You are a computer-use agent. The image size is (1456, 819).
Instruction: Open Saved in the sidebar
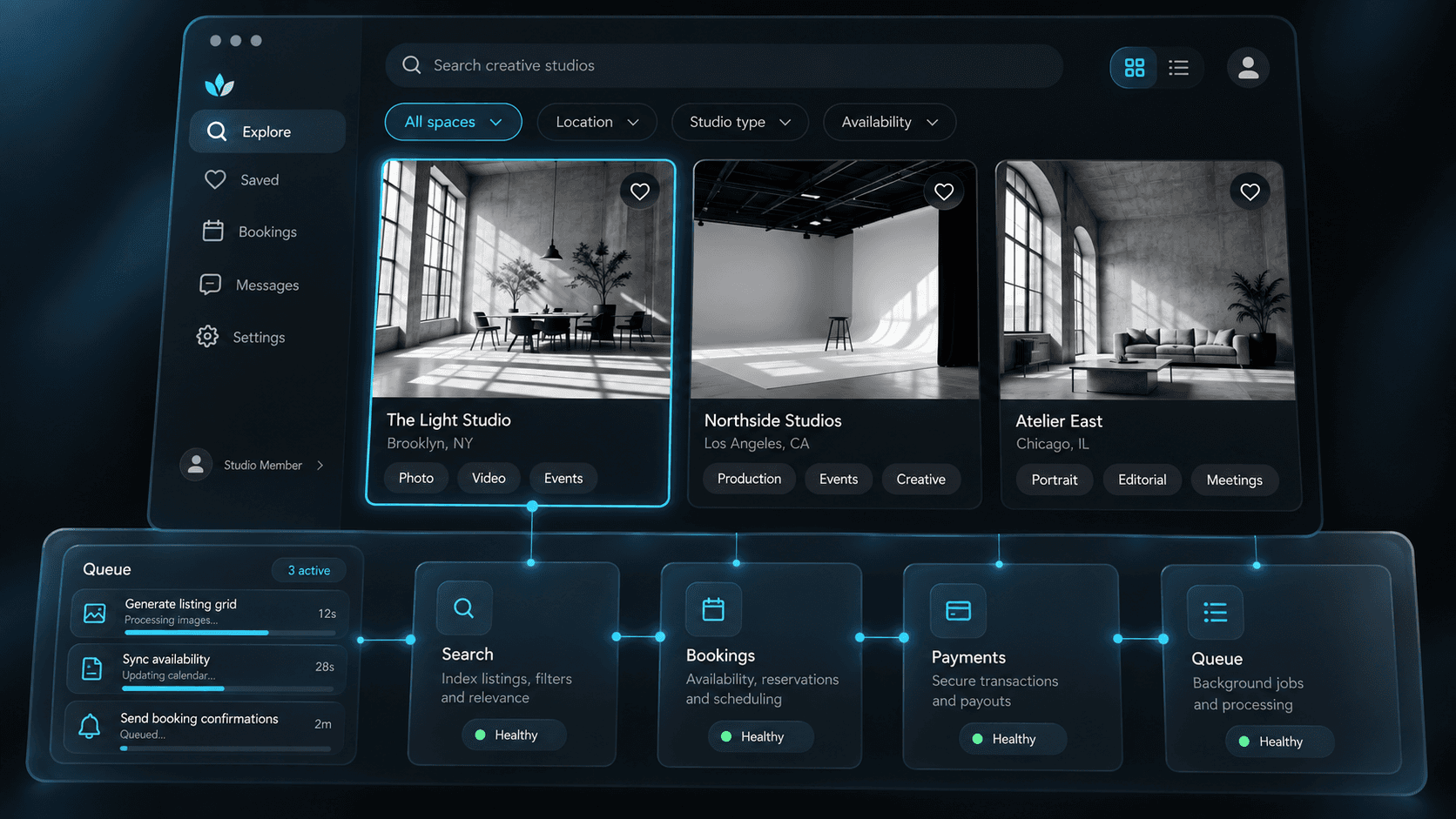tap(243, 179)
